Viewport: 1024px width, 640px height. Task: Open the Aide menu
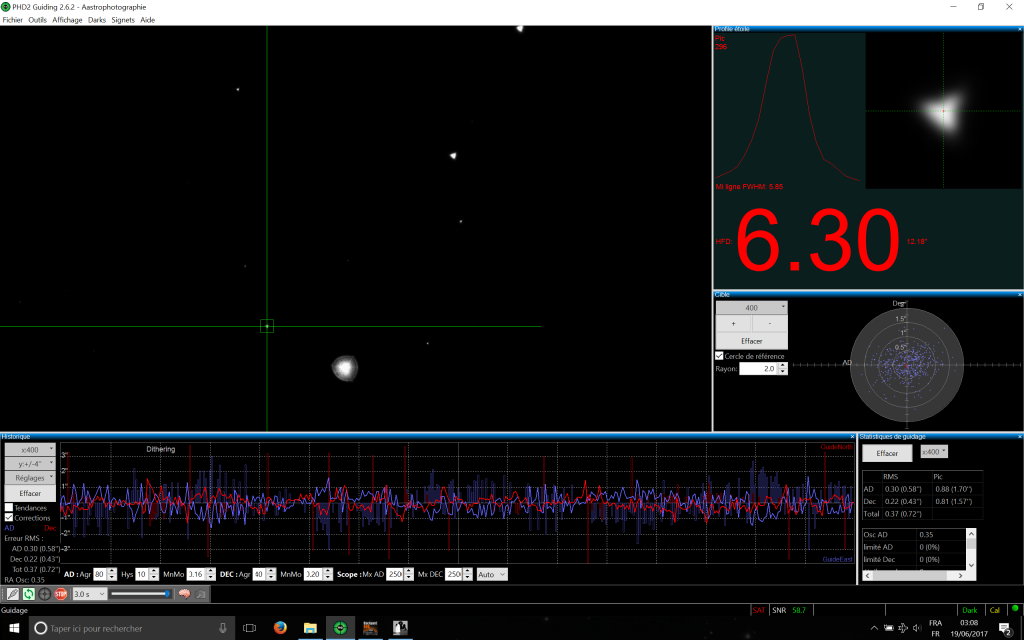tap(148, 20)
